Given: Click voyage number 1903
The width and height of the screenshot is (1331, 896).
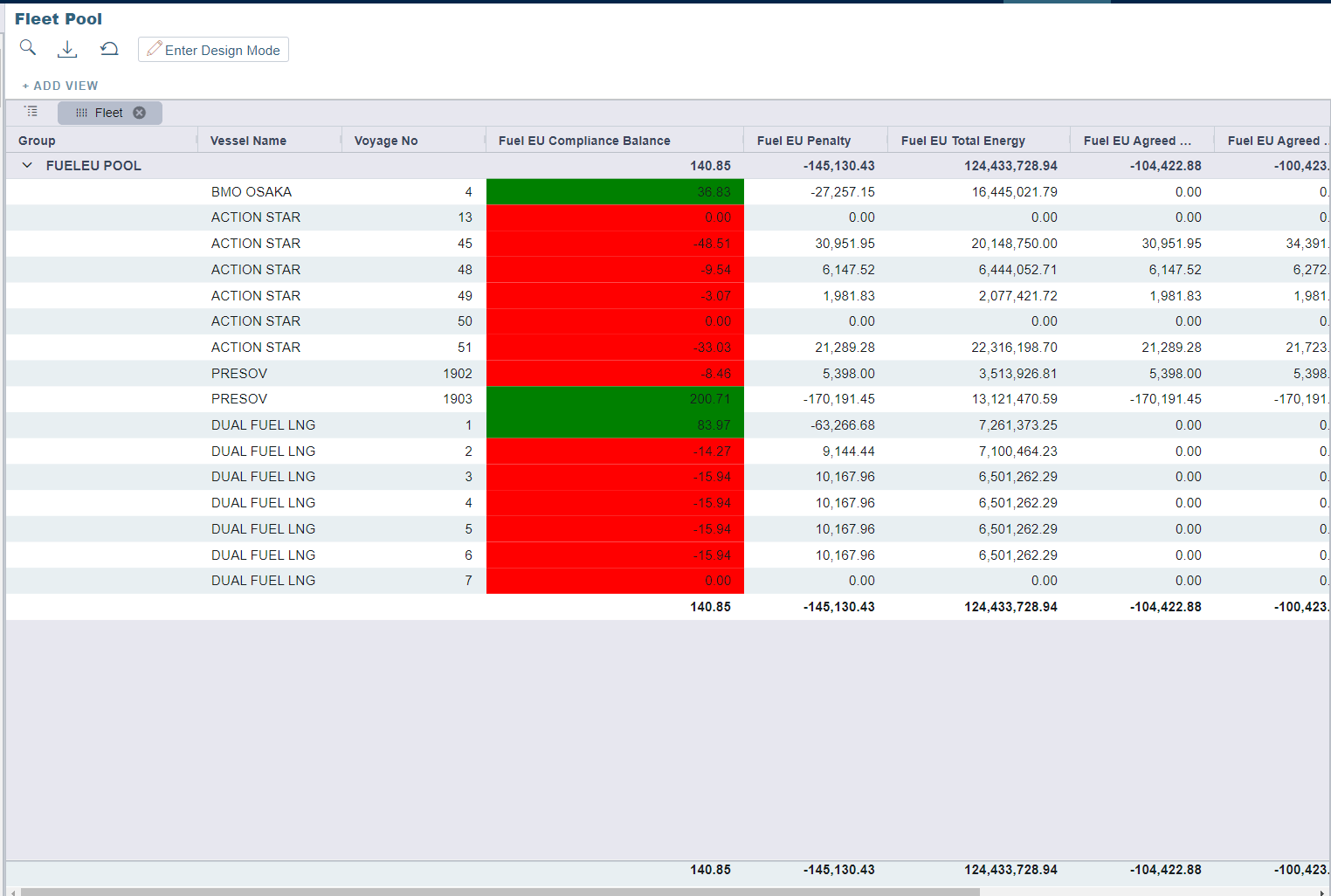Looking at the screenshot, I should [x=458, y=399].
